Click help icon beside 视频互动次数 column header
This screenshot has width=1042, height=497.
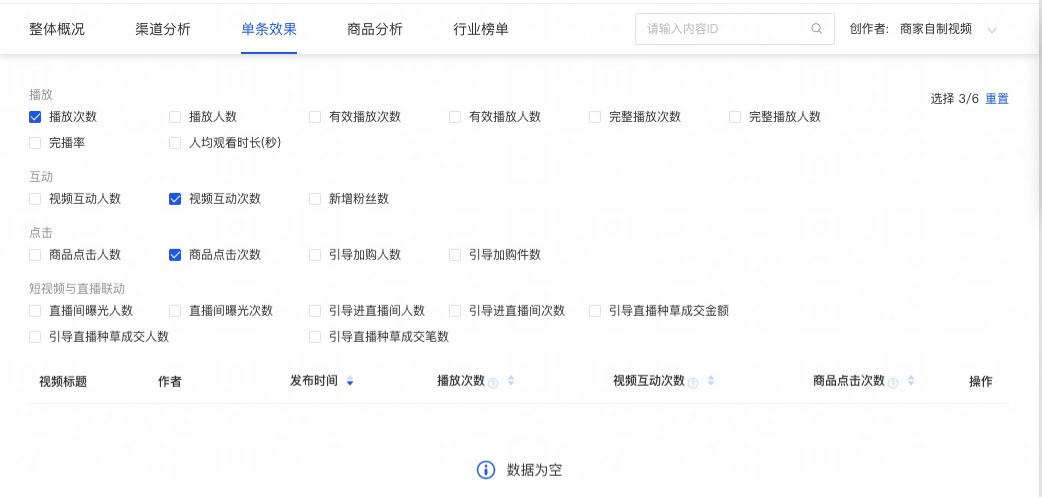(x=693, y=382)
